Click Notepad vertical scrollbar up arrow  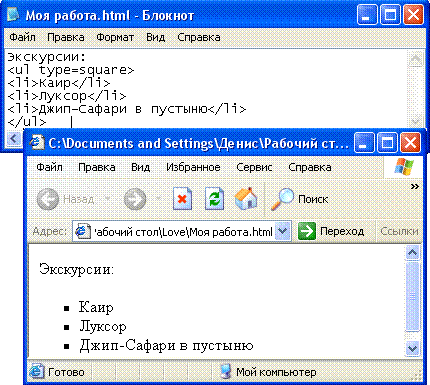(416, 59)
